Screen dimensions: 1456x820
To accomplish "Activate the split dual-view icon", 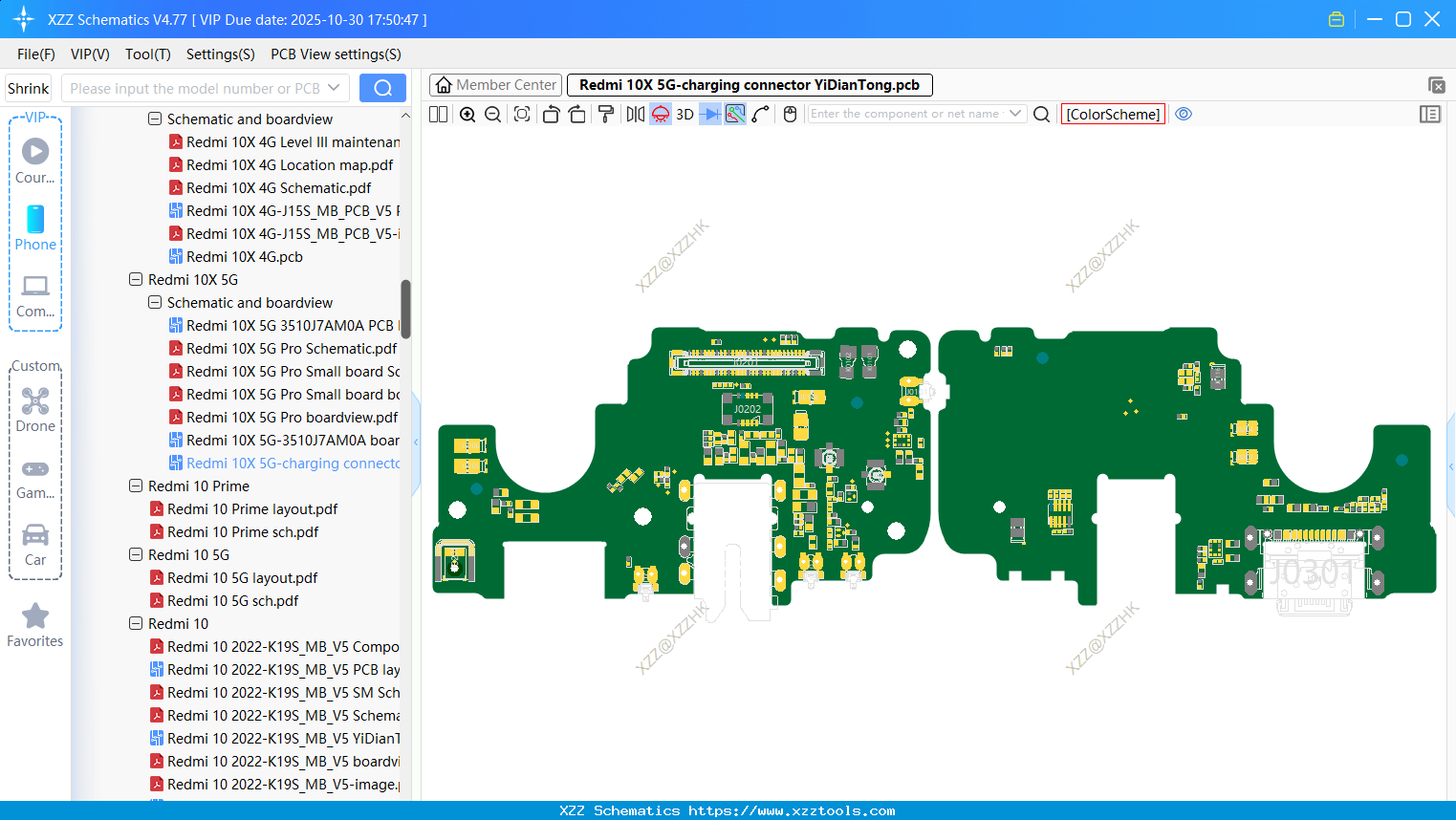I will point(438,114).
